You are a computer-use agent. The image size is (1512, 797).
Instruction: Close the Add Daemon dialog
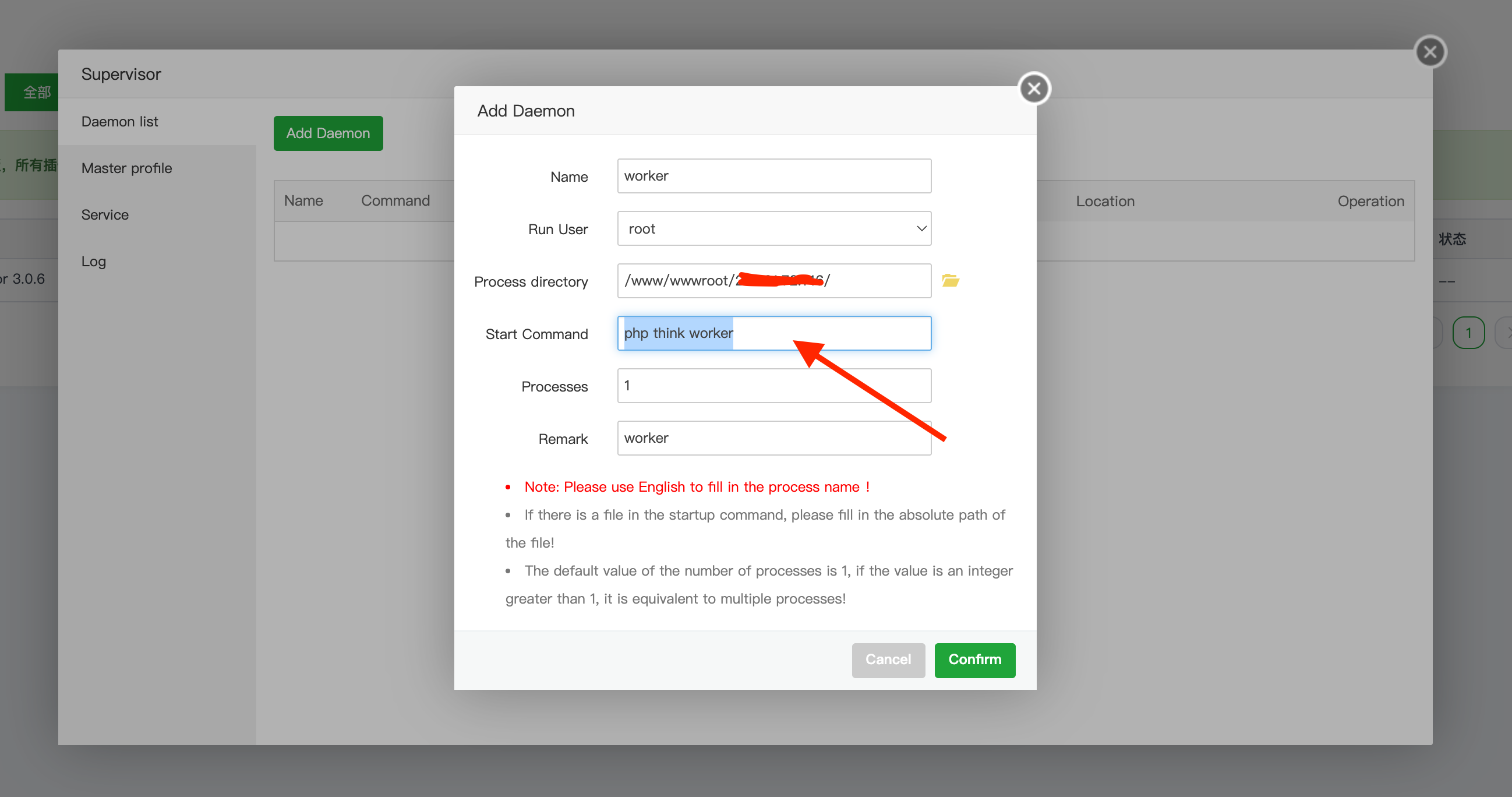coord(1034,89)
